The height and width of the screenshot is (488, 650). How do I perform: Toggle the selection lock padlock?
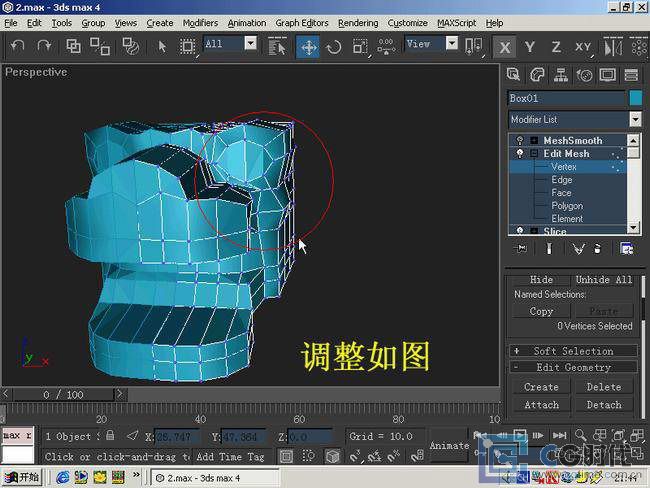pos(110,435)
